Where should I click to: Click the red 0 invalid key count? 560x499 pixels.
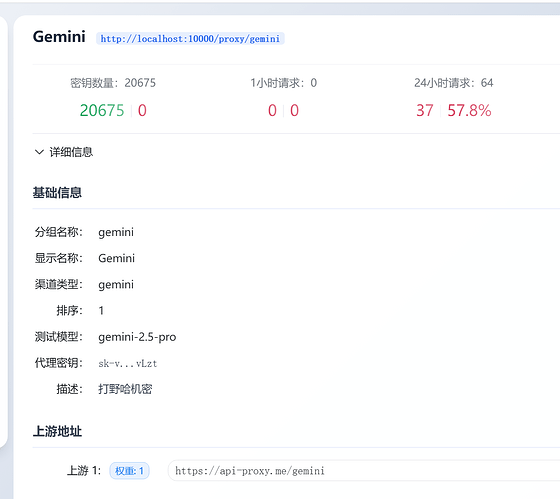point(142,110)
